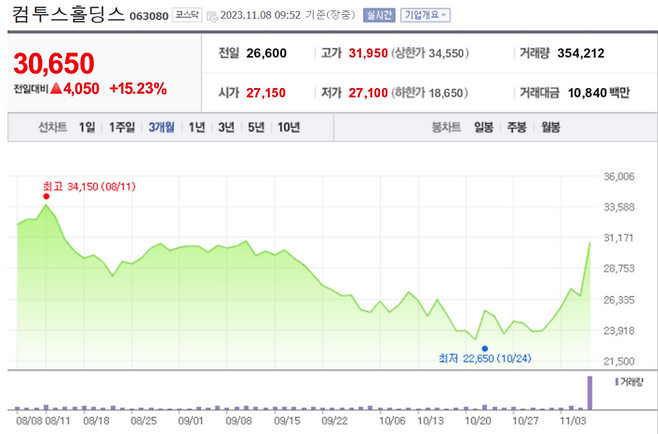Image resolution: width=658 pixels, height=434 pixels.
Task: Click the red highest-price marker dot
Action: (x=46, y=196)
